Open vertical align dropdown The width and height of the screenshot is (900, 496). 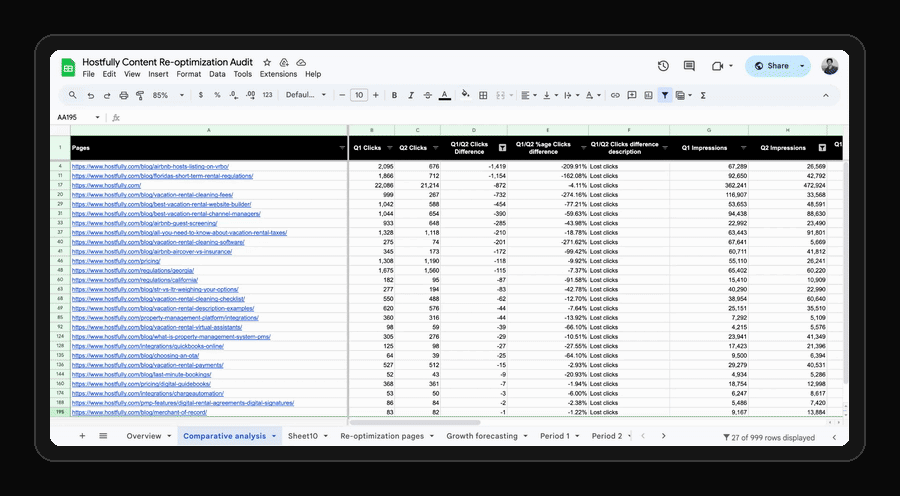(550, 95)
